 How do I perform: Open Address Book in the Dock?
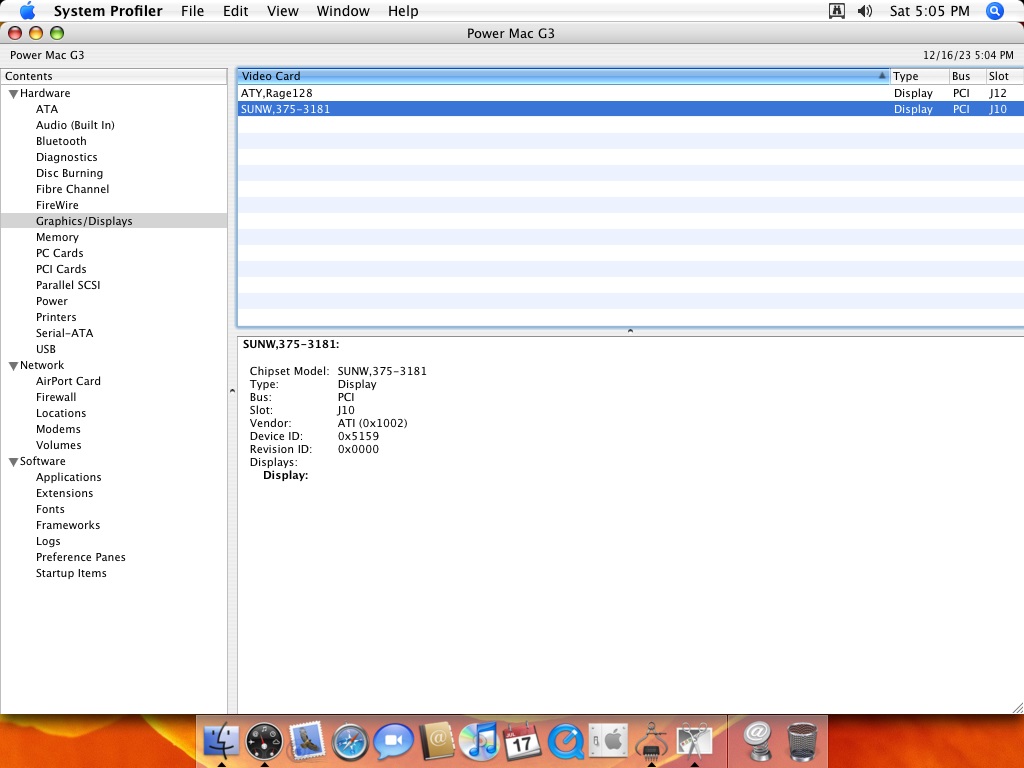436,741
